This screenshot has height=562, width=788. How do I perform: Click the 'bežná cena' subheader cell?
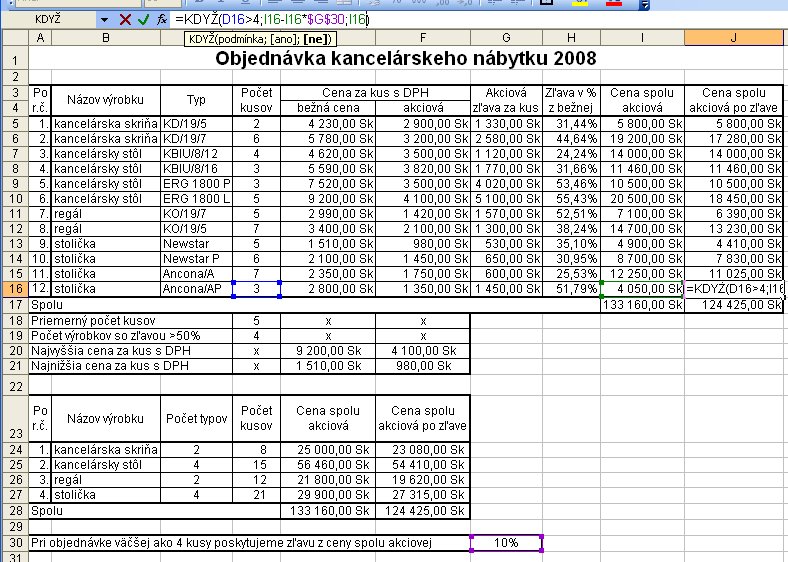click(328, 108)
